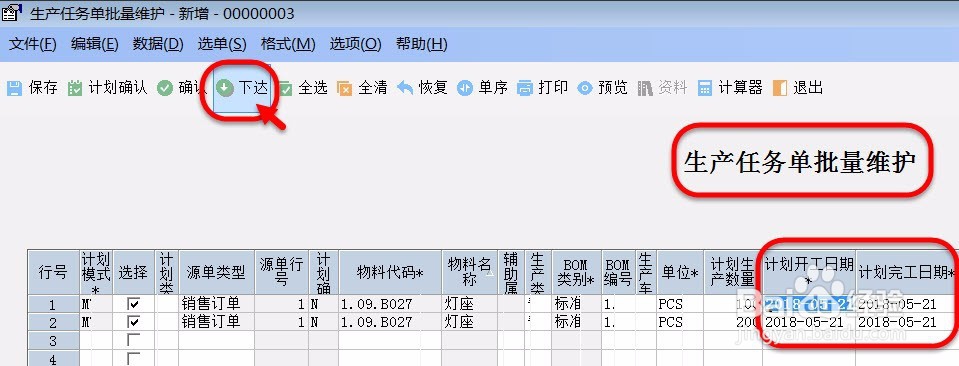Click planned quantity cell in row 2
Image resolution: width=959 pixels, height=366 pixels.
[733, 322]
